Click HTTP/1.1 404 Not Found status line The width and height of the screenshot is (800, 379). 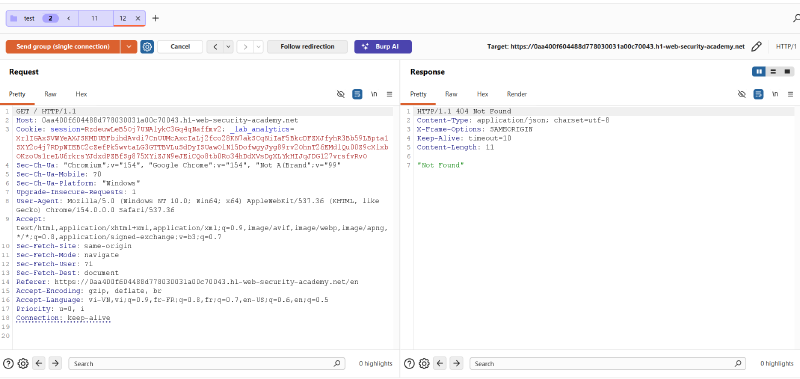point(464,111)
